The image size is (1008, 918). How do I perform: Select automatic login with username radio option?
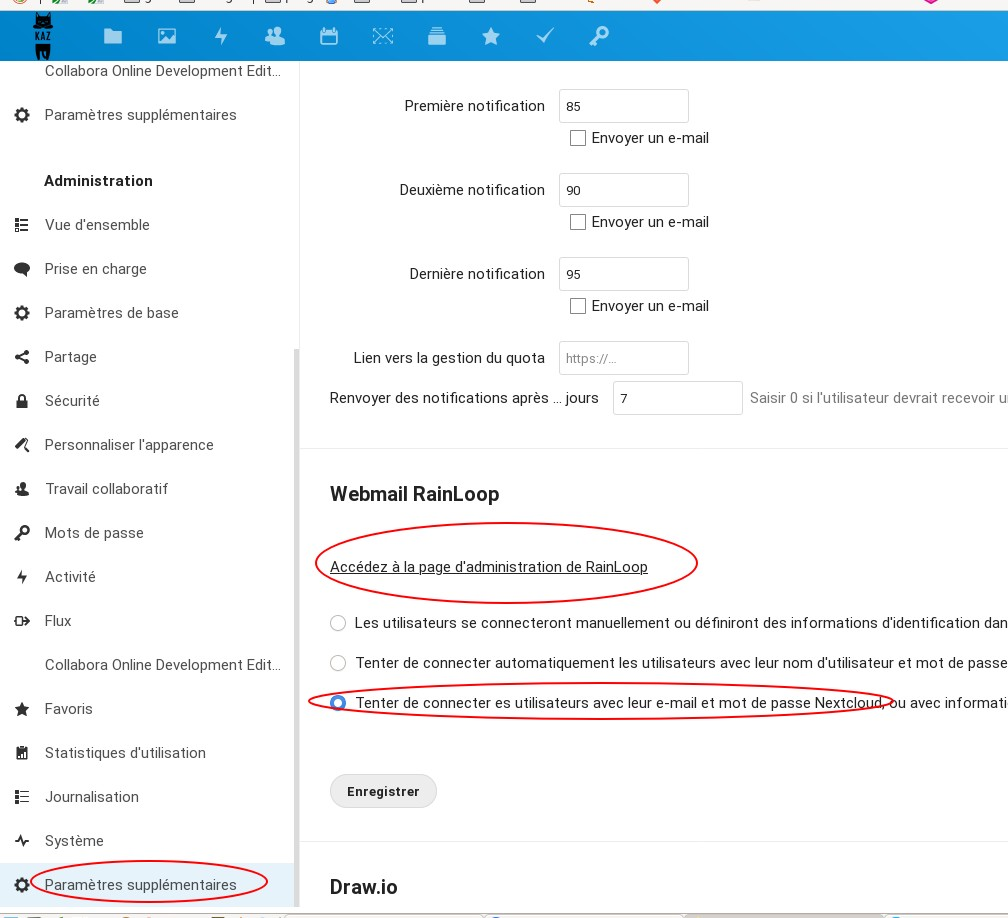338,663
